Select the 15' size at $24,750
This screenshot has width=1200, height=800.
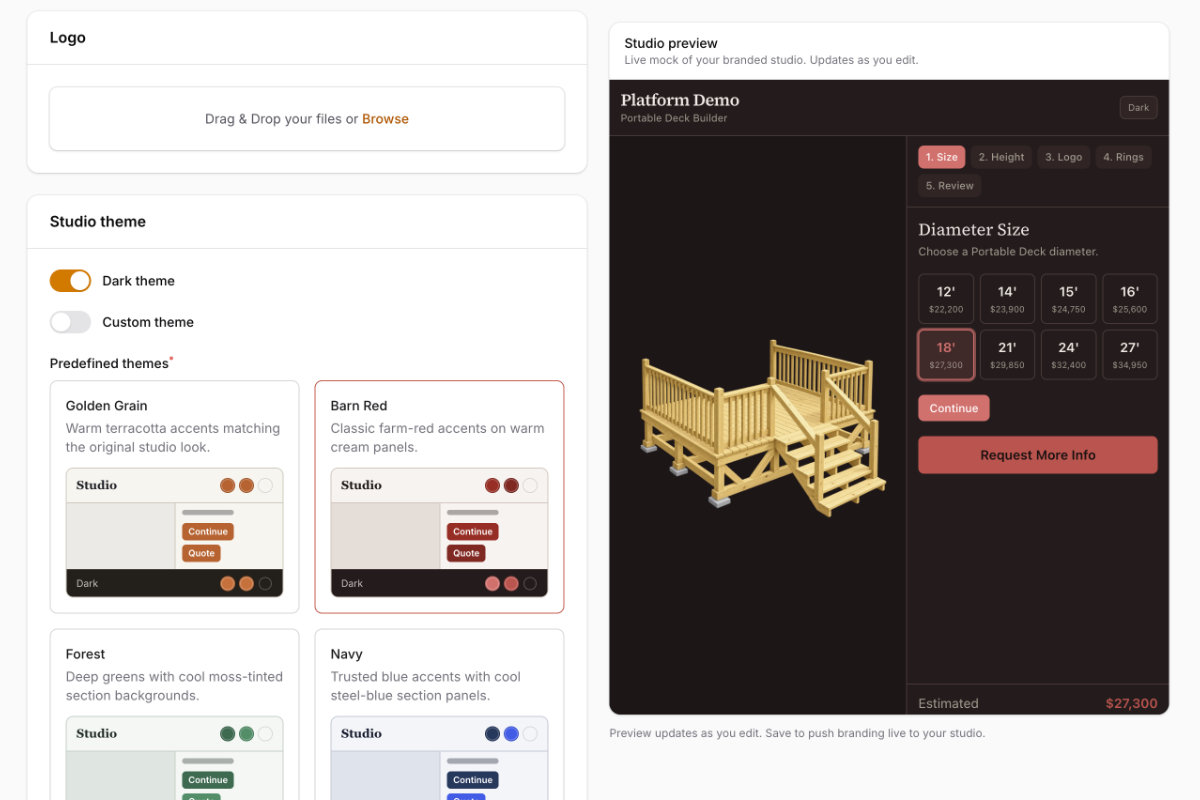1068,299
